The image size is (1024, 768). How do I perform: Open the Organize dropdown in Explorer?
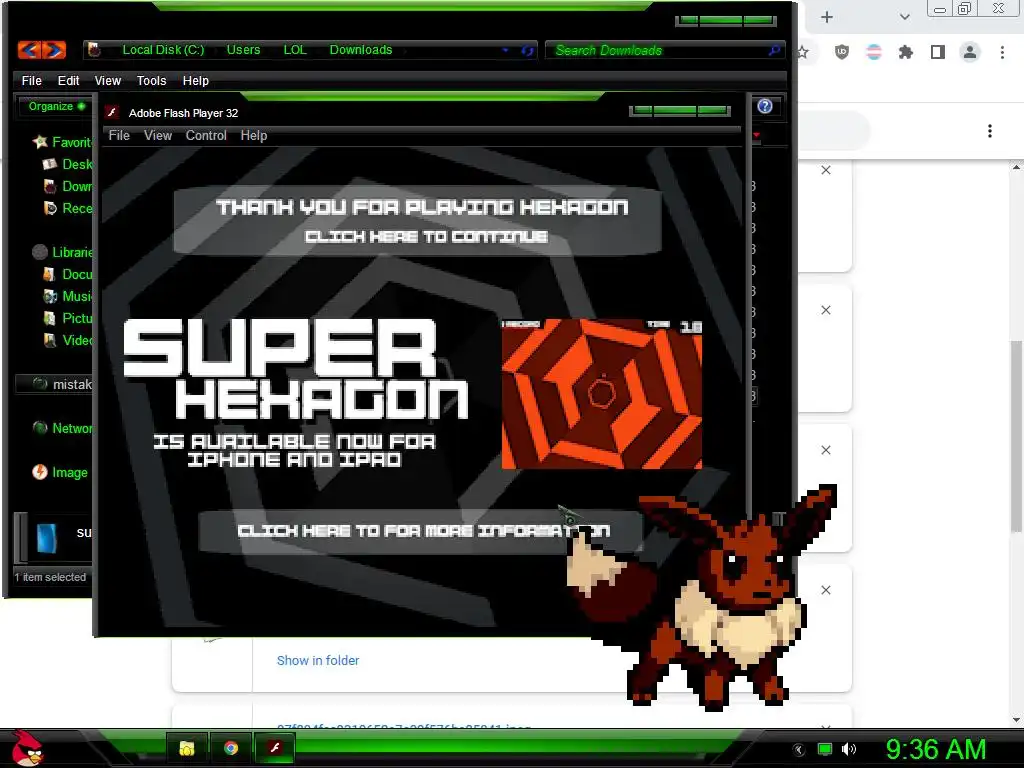[x=56, y=106]
